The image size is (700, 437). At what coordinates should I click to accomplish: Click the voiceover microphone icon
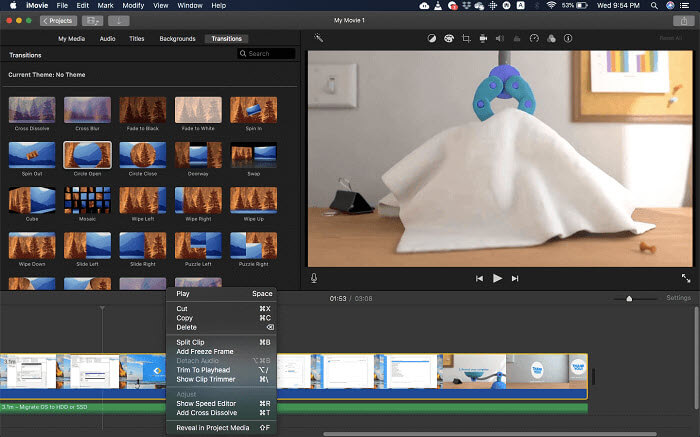pyautogui.click(x=314, y=278)
